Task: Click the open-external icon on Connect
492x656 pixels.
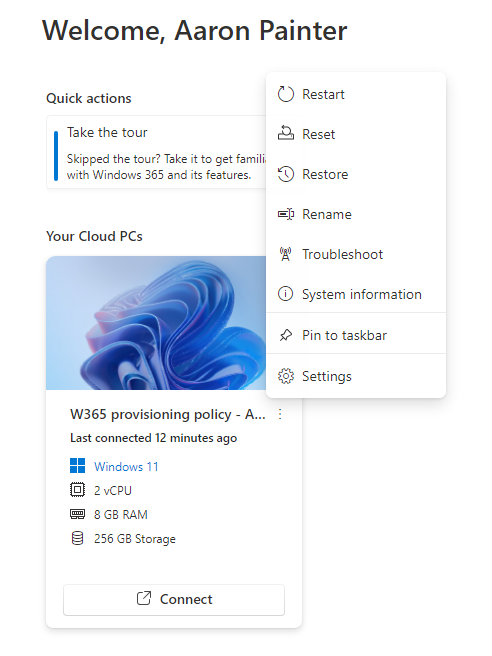Action: pyautogui.click(x=144, y=598)
